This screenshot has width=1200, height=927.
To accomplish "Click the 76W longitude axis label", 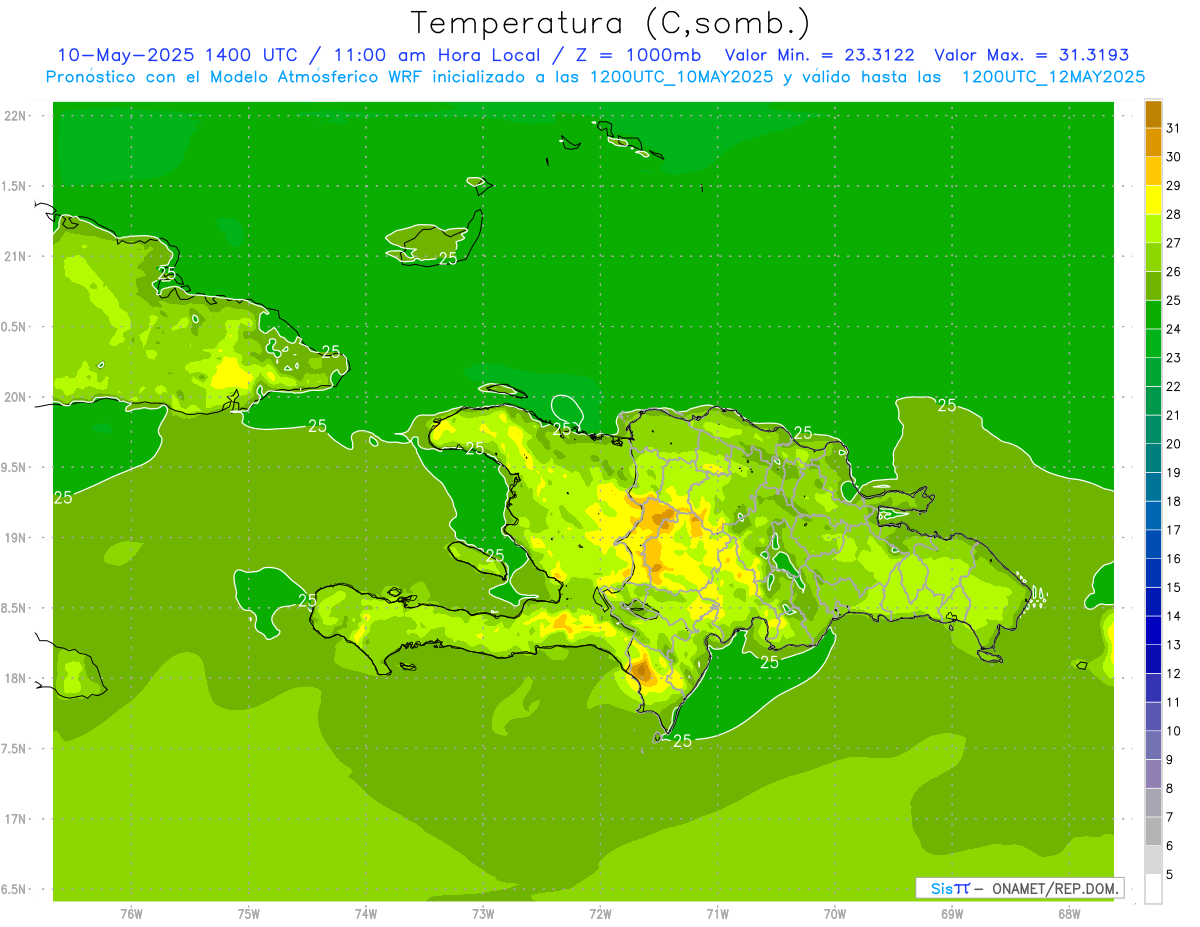I will coord(131,914).
